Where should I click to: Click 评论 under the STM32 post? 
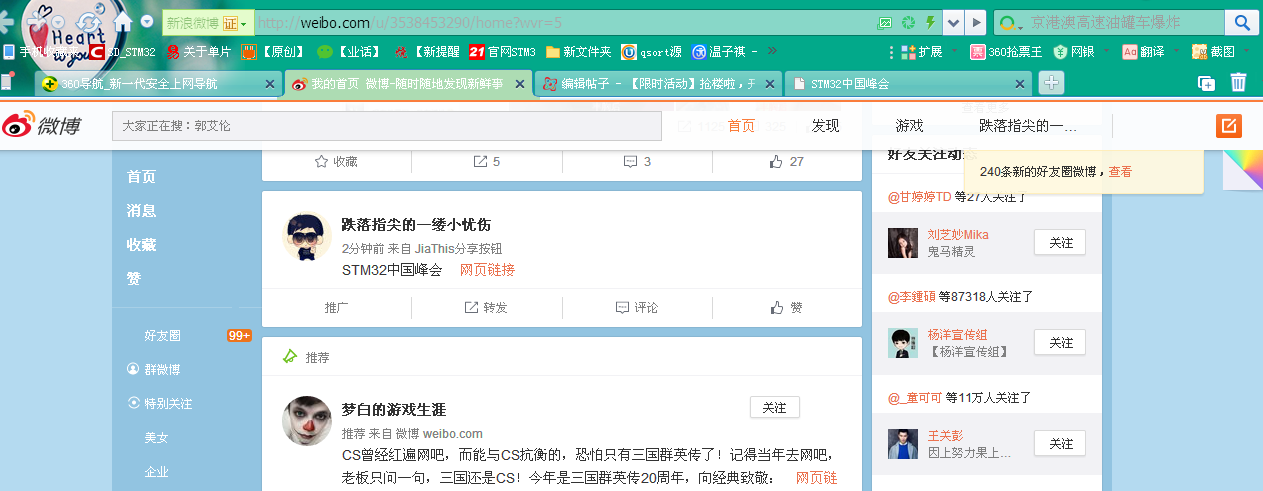tap(637, 308)
